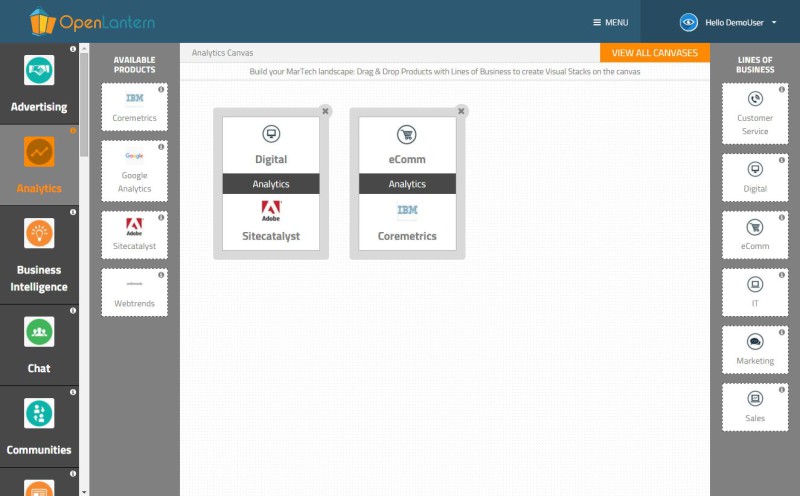The width and height of the screenshot is (800, 496).
Task: Open info icon on Marketing tile
Action: [x=782, y=332]
